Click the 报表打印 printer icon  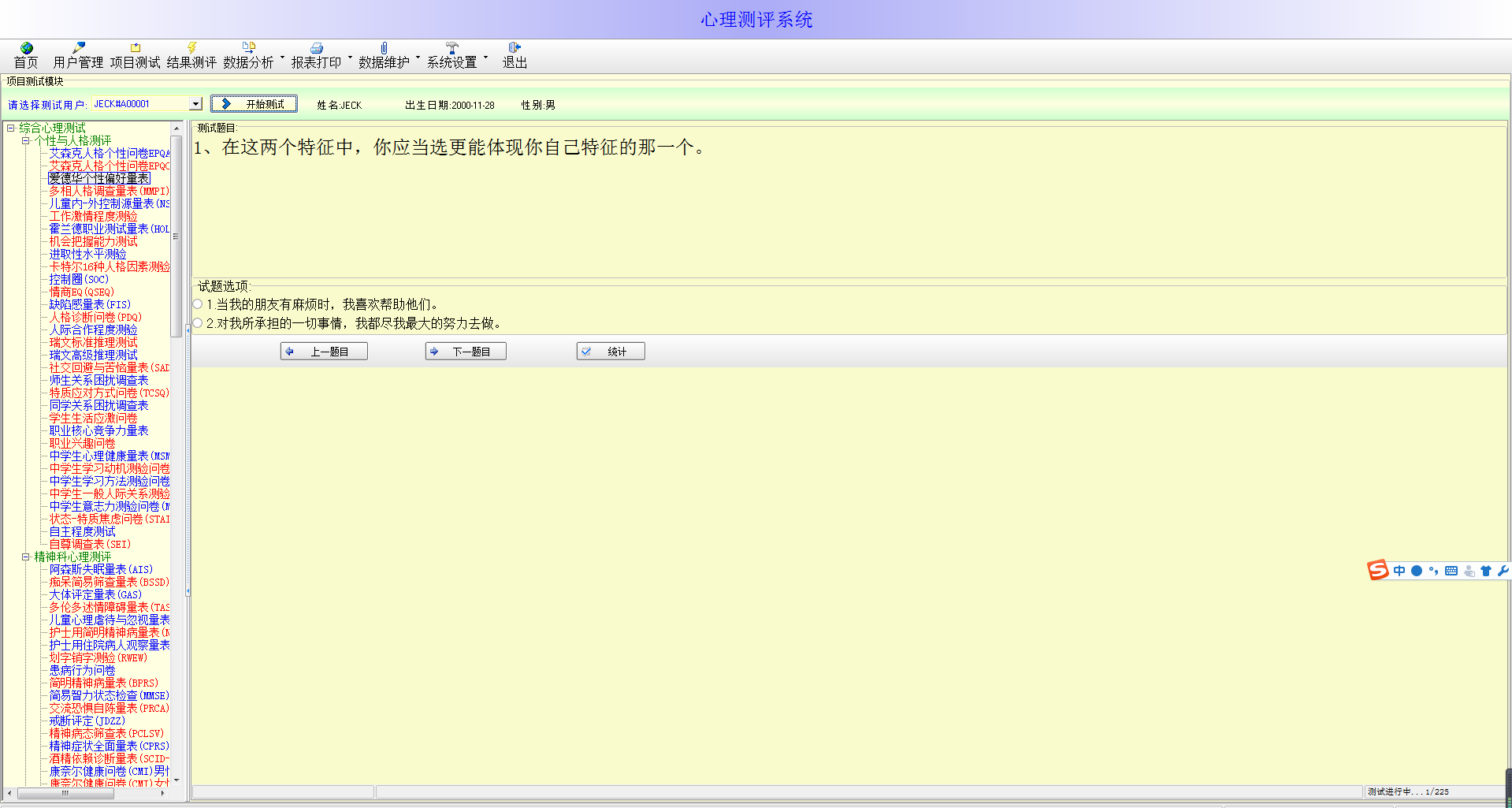[316, 48]
